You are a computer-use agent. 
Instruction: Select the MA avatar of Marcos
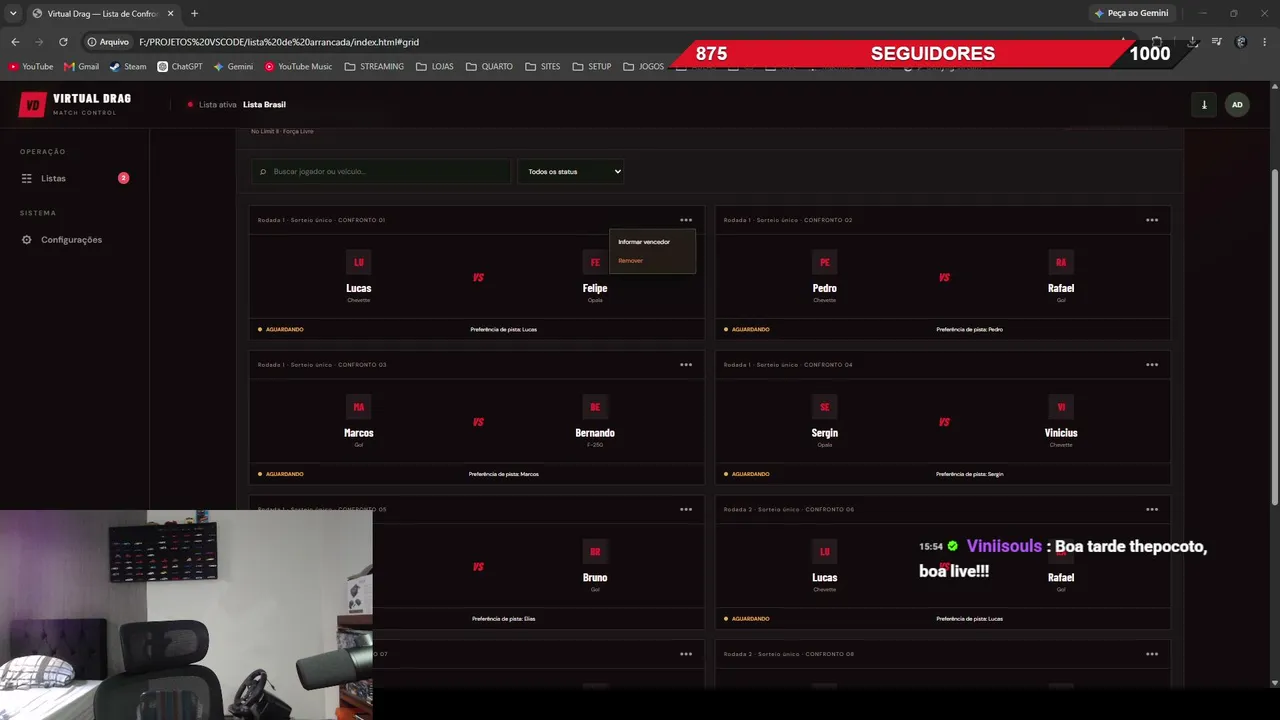coord(358,407)
